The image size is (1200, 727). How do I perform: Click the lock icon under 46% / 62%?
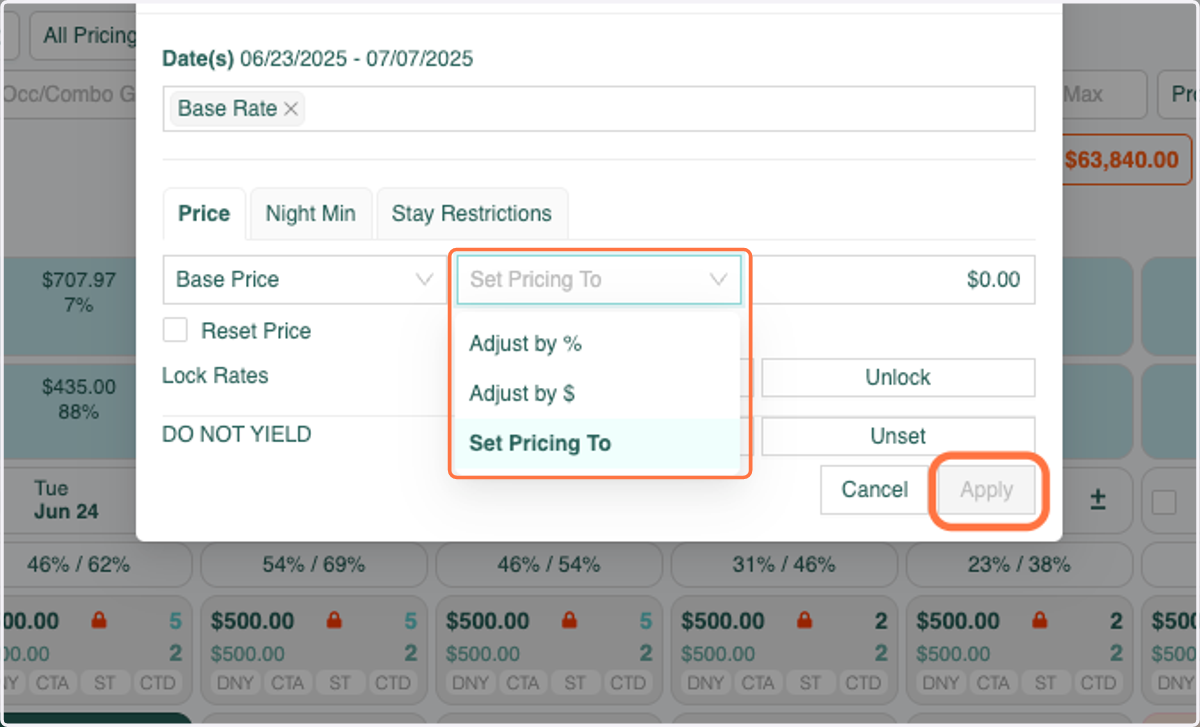pos(98,621)
